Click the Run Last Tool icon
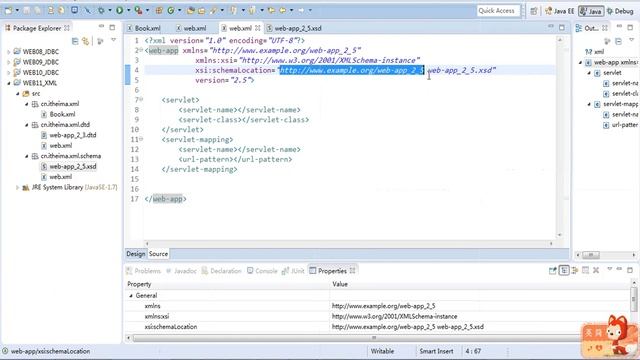The width and height of the screenshot is (640, 360). tap(138, 10)
